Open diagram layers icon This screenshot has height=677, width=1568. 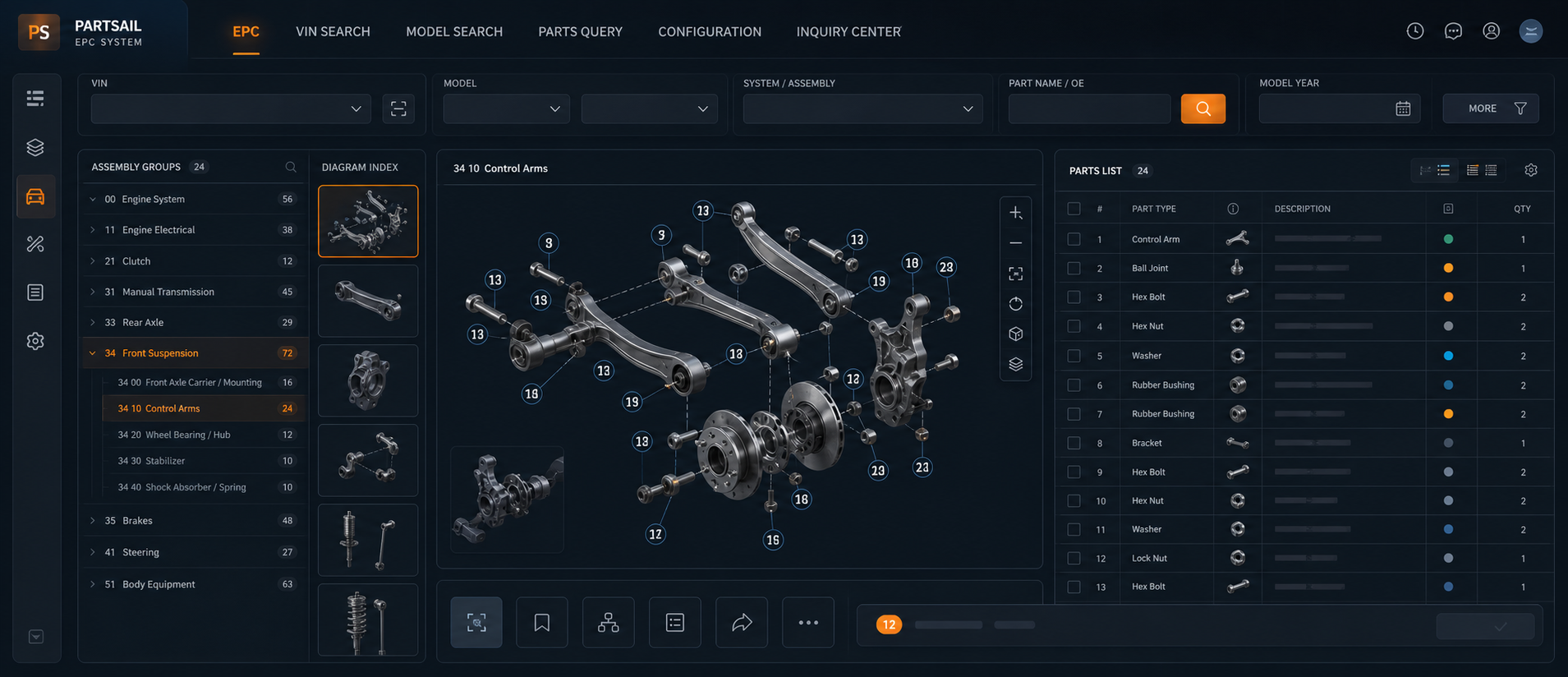(x=1016, y=364)
